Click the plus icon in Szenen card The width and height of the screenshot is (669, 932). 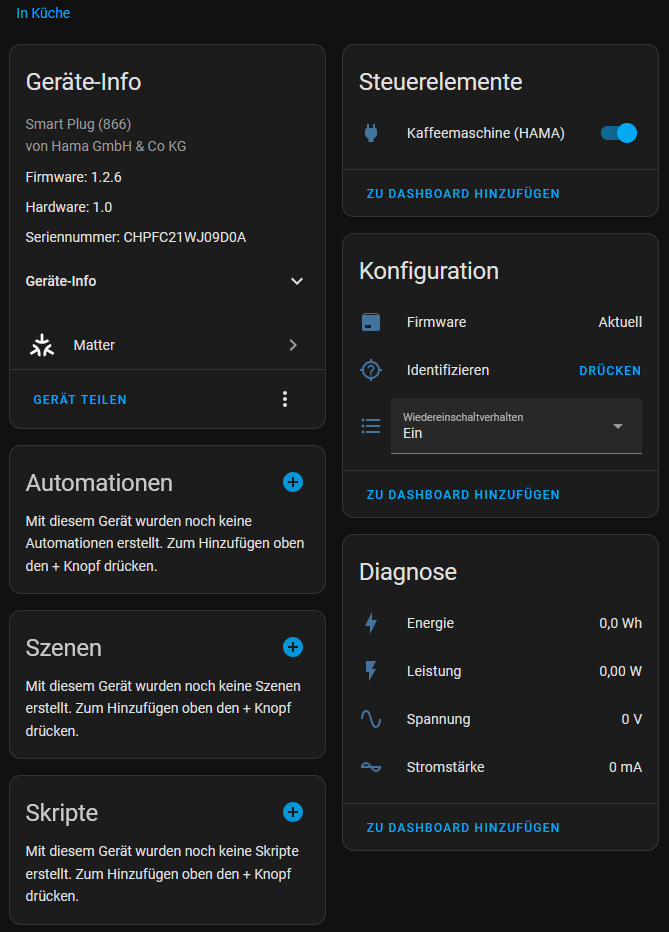293,647
